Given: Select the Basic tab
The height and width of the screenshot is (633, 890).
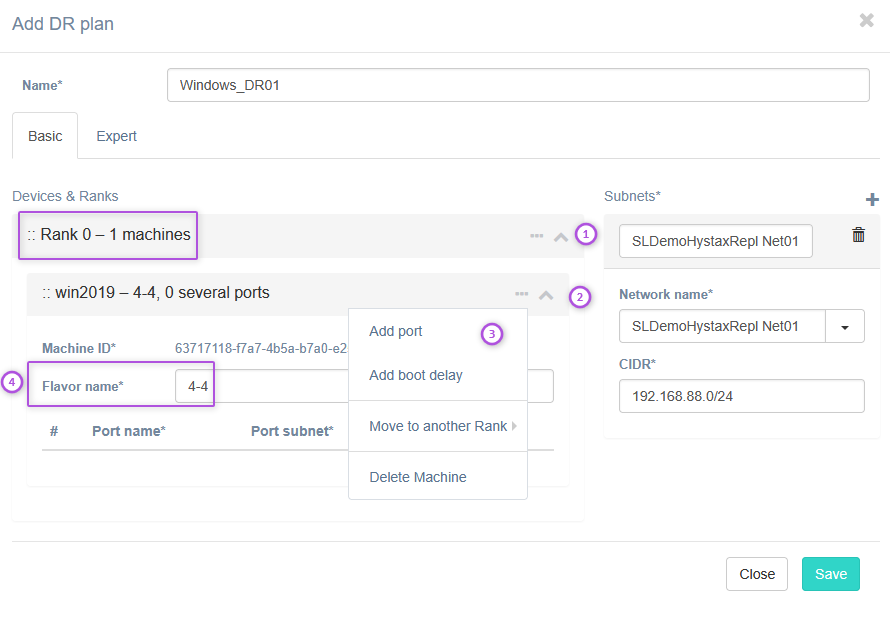Looking at the screenshot, I should pyautogui.click(x=45, y=136).
